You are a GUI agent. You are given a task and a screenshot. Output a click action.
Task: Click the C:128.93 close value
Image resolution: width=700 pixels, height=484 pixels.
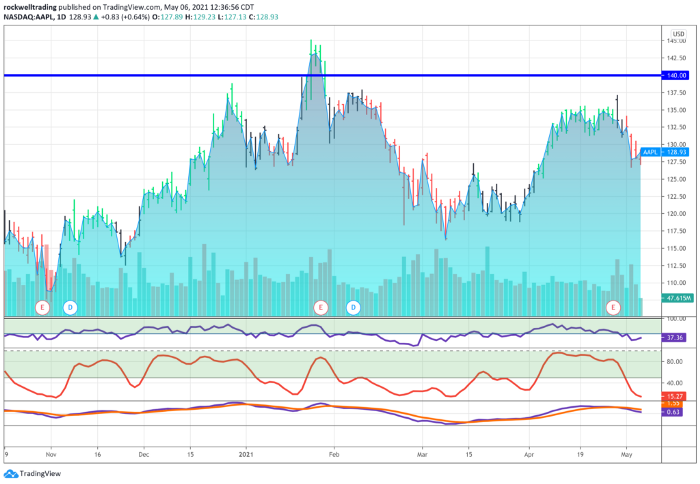click(264, 17)
